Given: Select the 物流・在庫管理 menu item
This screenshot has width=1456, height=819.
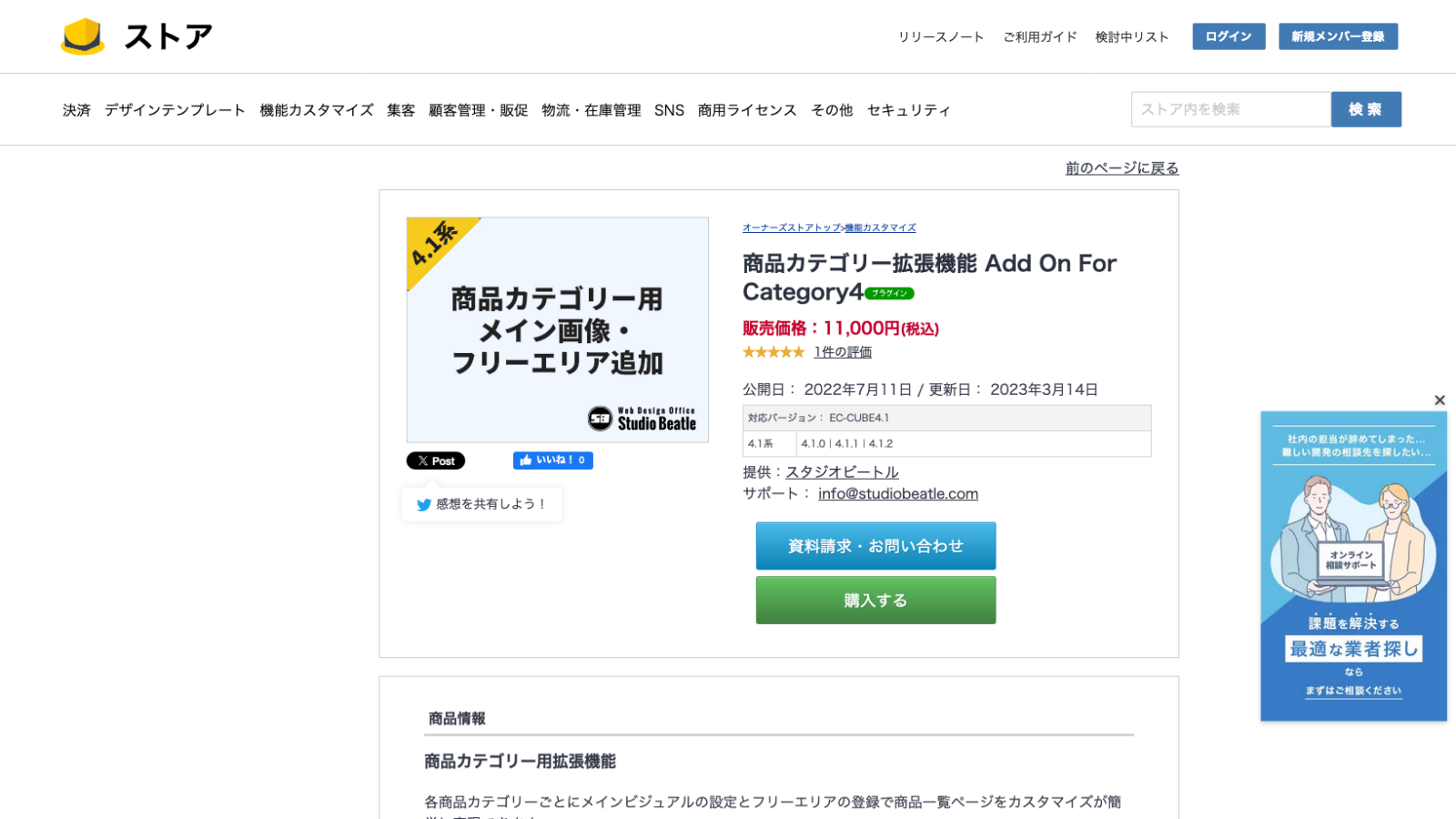Looking at the screenshot, I should click(x=591, y=110).
